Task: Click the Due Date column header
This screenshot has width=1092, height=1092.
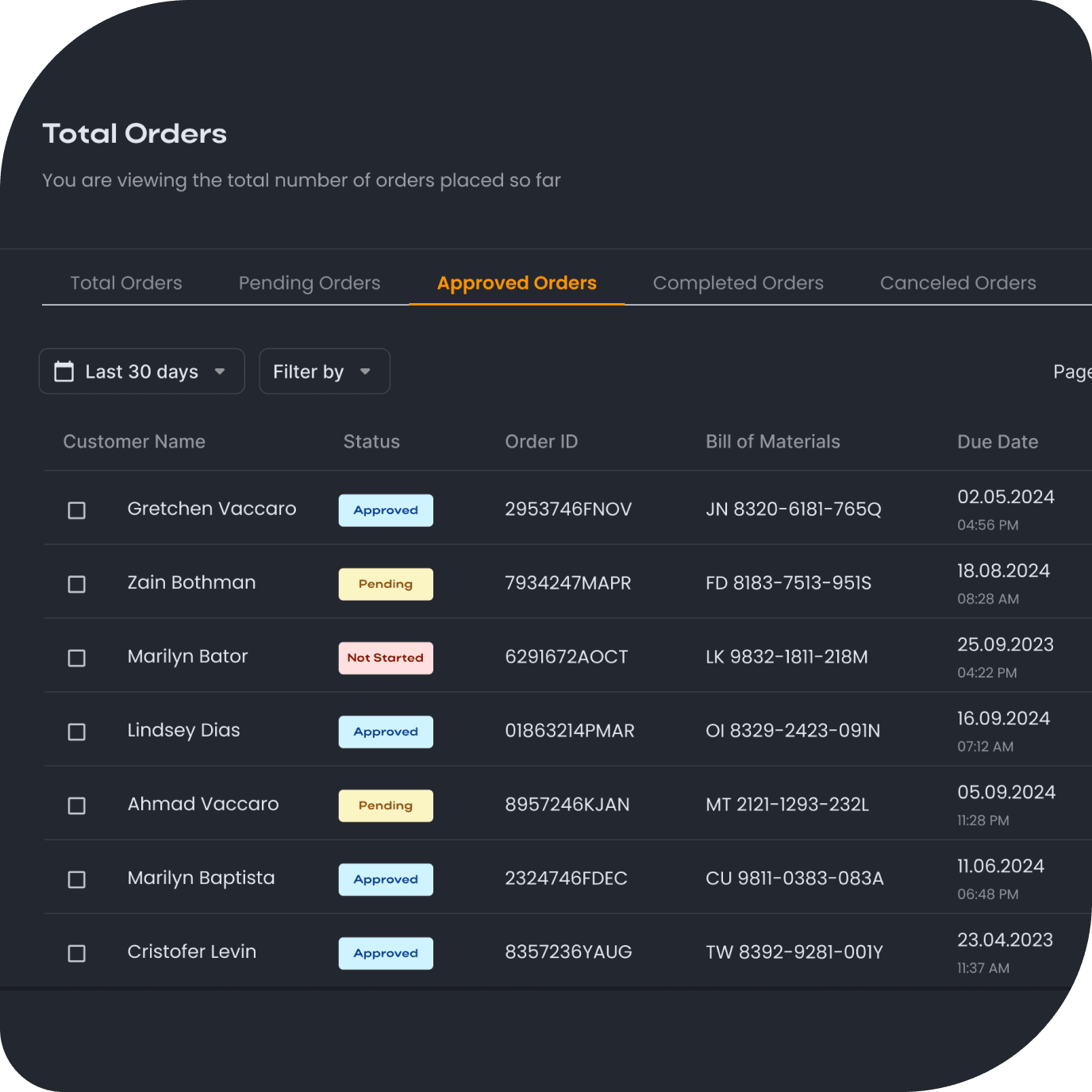Action: [x=998, y=442]
